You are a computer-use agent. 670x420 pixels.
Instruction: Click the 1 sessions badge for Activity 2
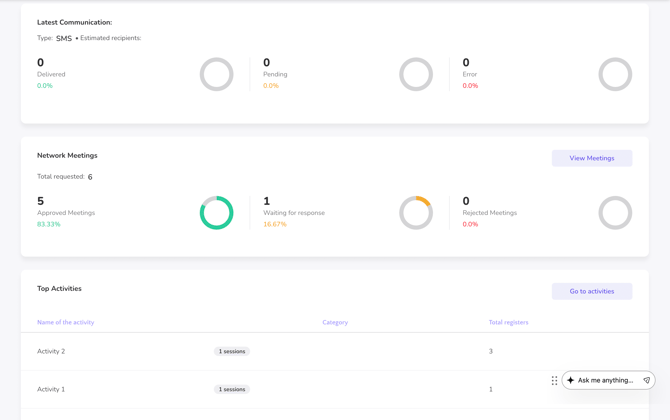pos(232,352)
